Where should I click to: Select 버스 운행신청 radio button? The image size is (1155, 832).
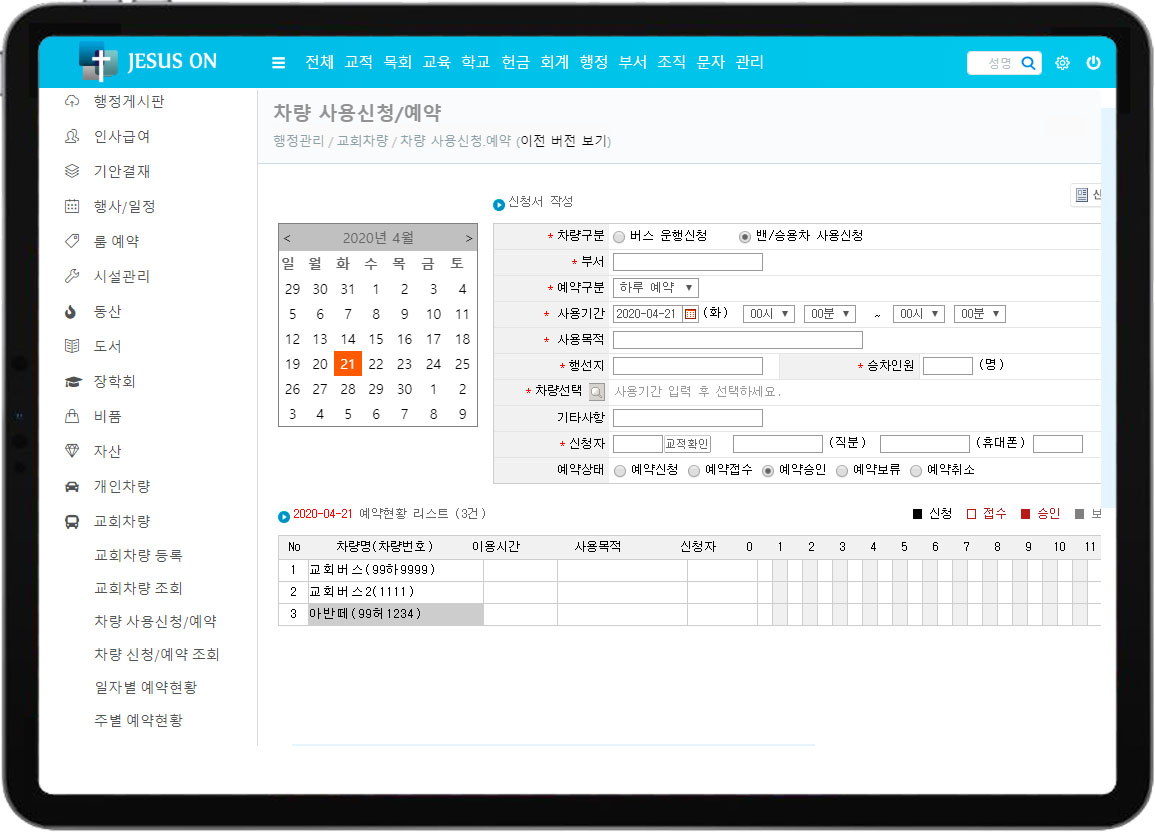[x=619, y=237]
